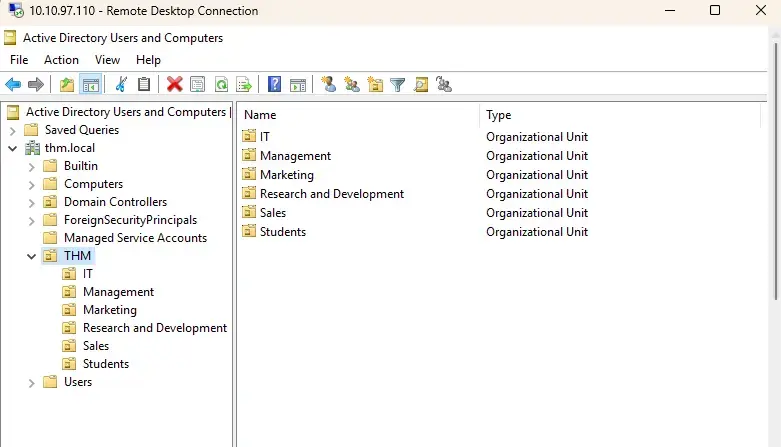Open the View menu
781x447 pixels.
point(108,60)
